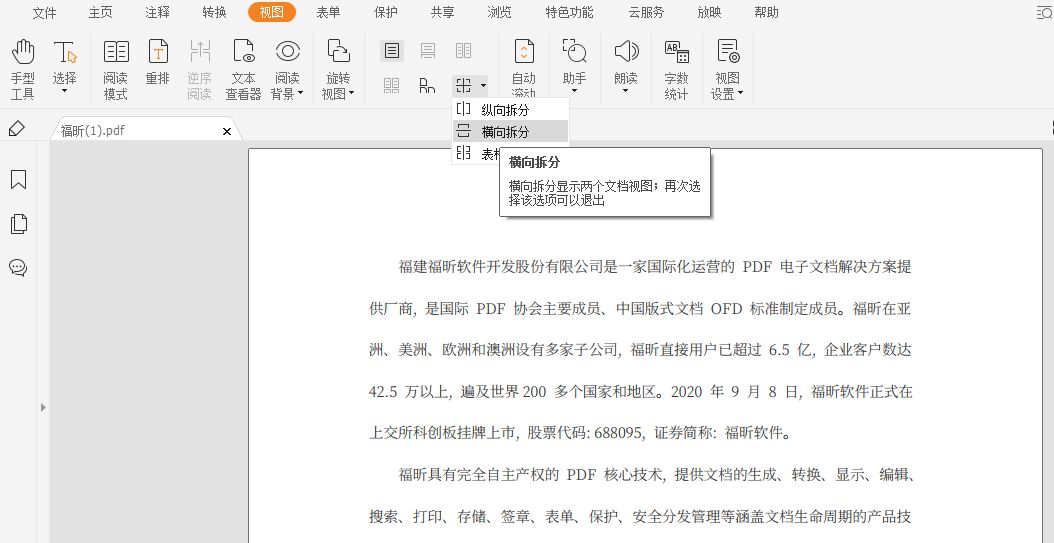
Task: Open the File (文件) menu
Action: coord(44,12)
